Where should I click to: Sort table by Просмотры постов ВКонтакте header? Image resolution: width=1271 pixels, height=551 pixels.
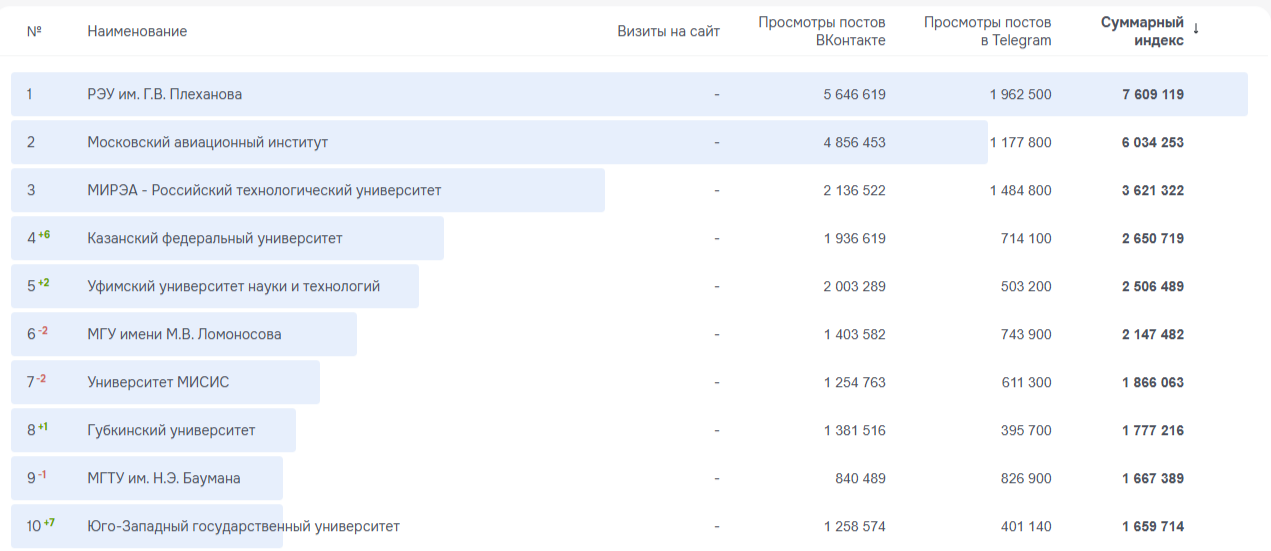[821, 31]
